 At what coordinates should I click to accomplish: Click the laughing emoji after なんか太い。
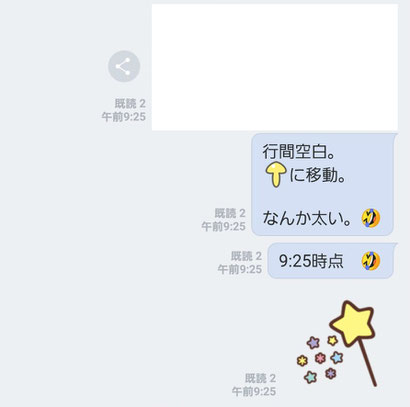(371, 218)
